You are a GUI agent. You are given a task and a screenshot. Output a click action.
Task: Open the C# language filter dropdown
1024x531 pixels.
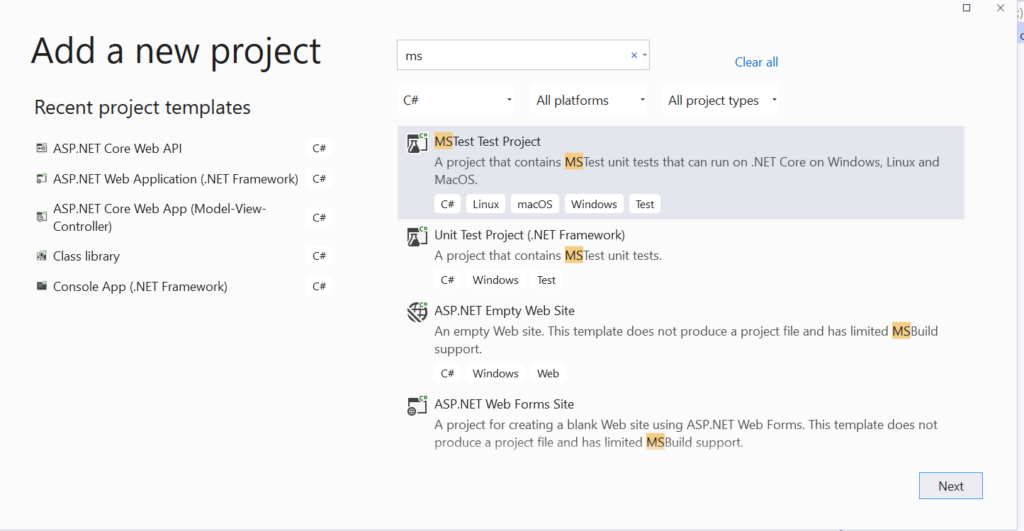(x=456, y=100)
